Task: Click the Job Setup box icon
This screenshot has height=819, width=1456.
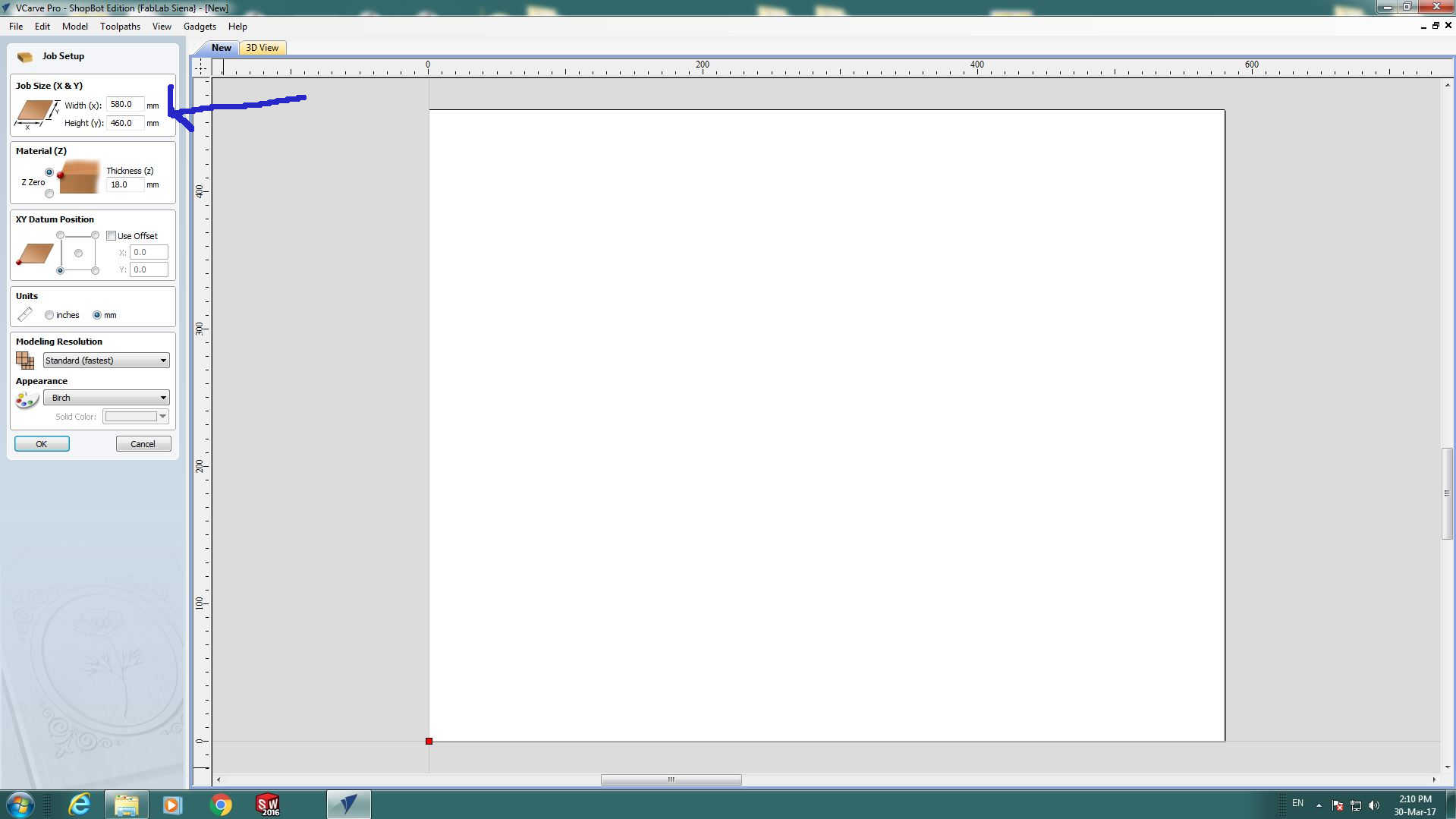Action: click(25, 57)
